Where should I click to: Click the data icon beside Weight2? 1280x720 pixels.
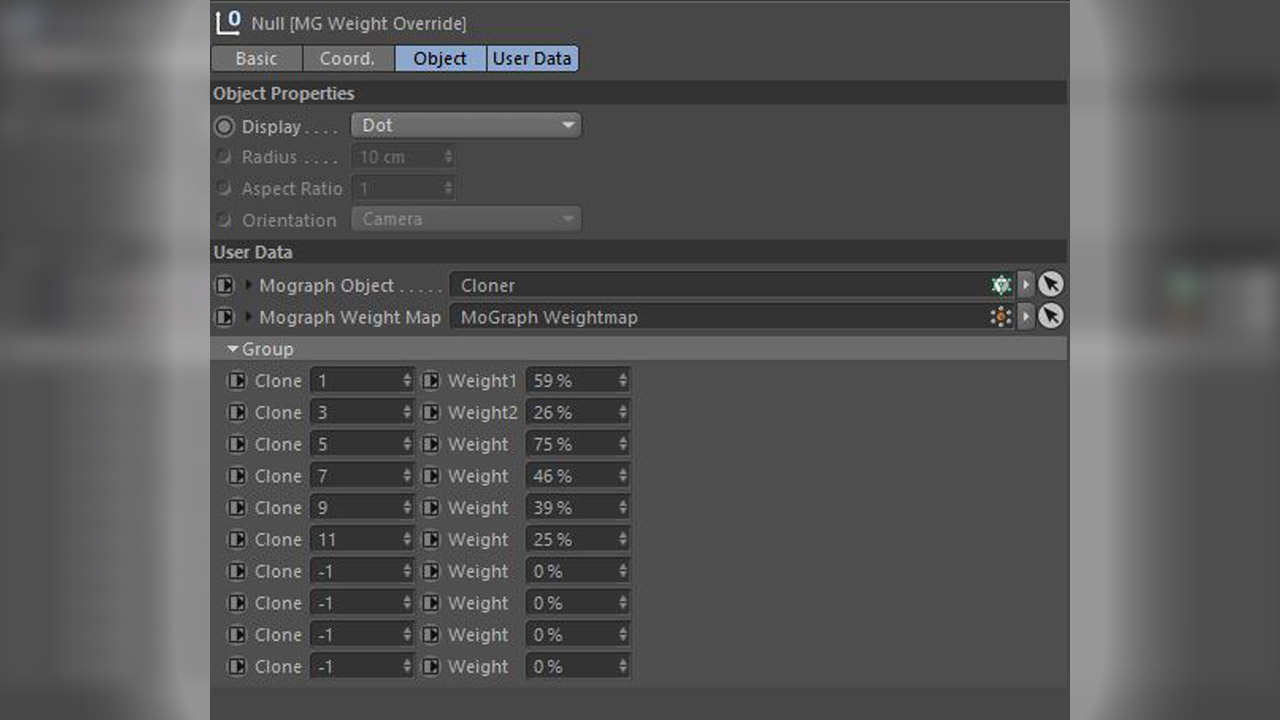(x=431, y=412)
